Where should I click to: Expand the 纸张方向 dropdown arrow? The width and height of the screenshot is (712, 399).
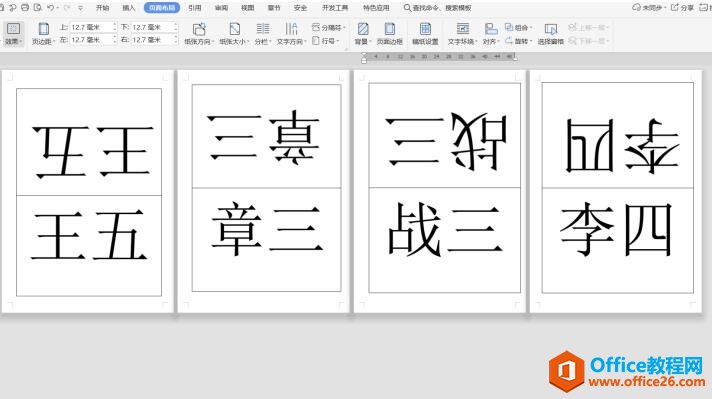point(212,42)
